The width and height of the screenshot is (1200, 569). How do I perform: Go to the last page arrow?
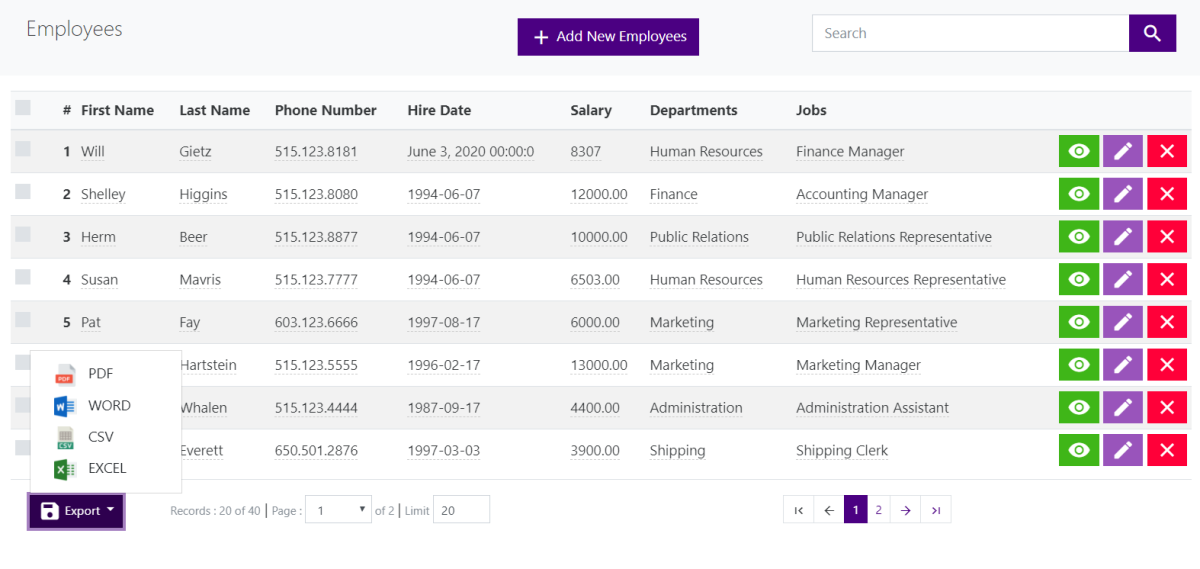tap(935, 510)
